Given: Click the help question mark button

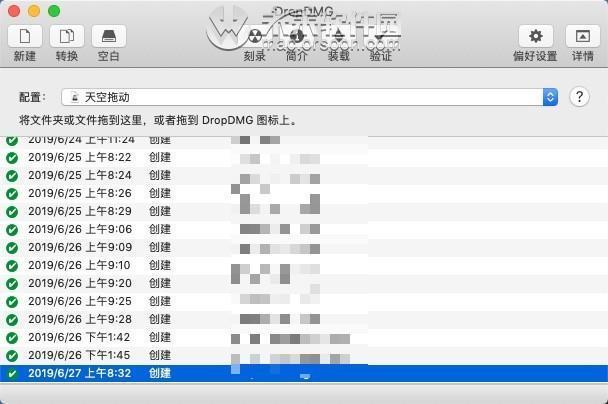Looking at the screenshot, I should (579, 97).
